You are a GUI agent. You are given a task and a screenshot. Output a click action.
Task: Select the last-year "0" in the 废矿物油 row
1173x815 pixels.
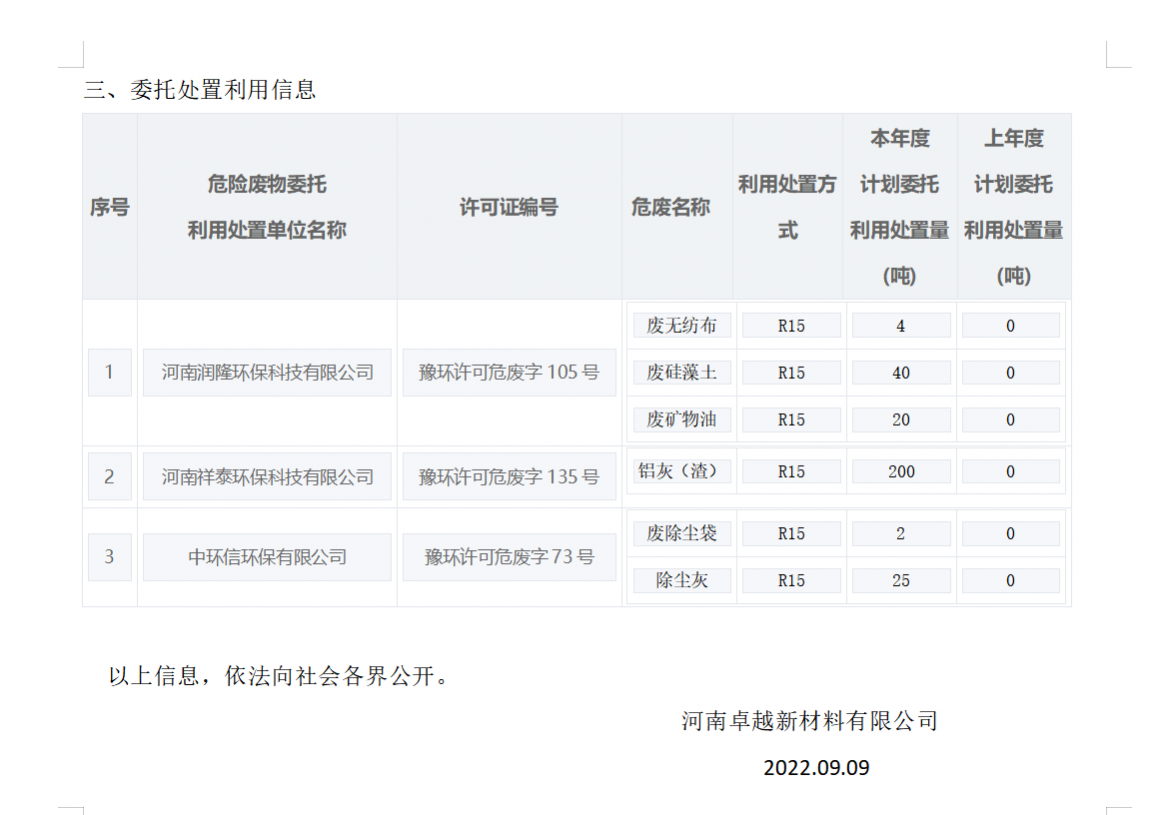coord(1011,420)
